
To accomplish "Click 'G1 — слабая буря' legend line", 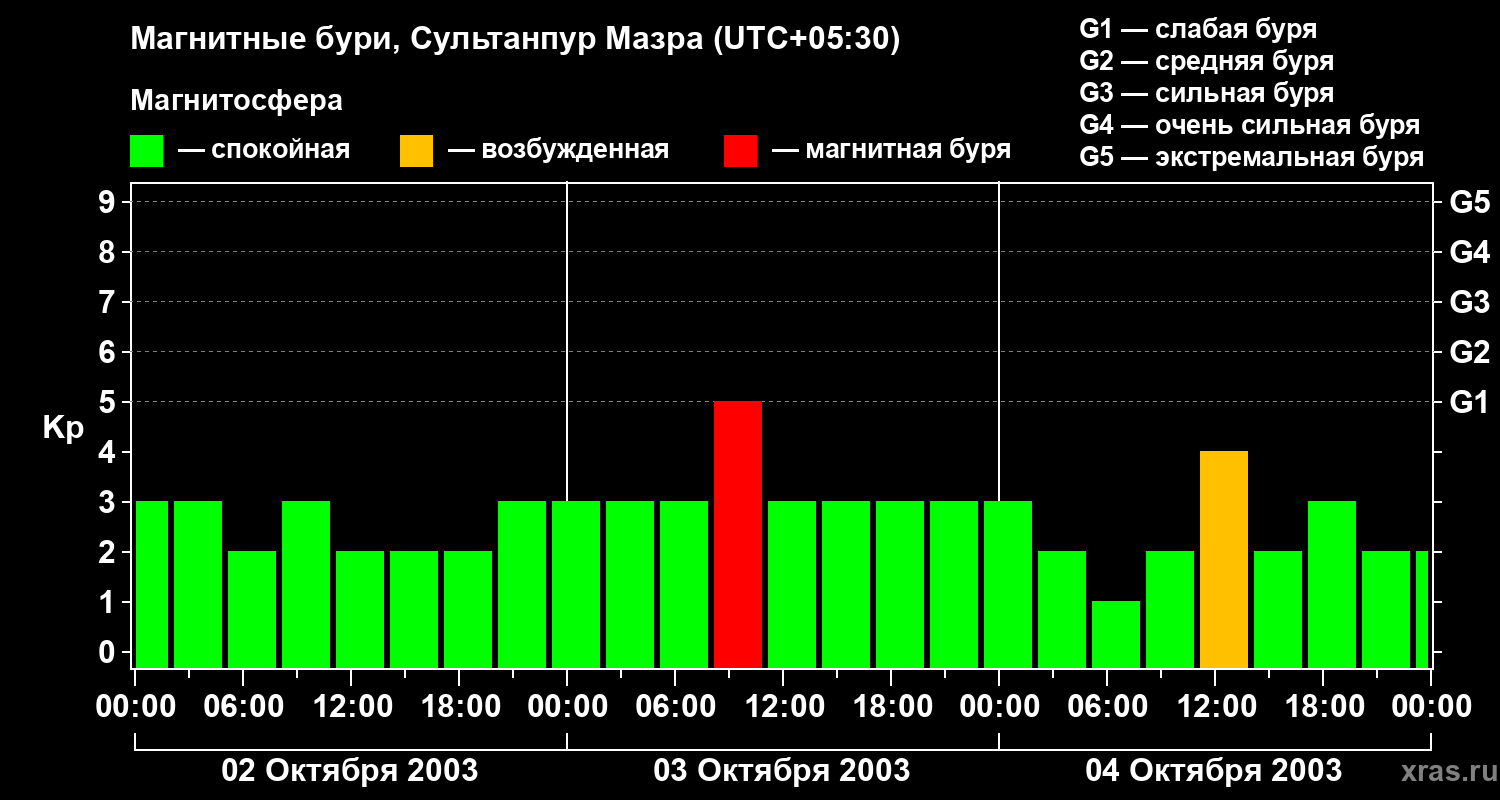I will 1198,29.
